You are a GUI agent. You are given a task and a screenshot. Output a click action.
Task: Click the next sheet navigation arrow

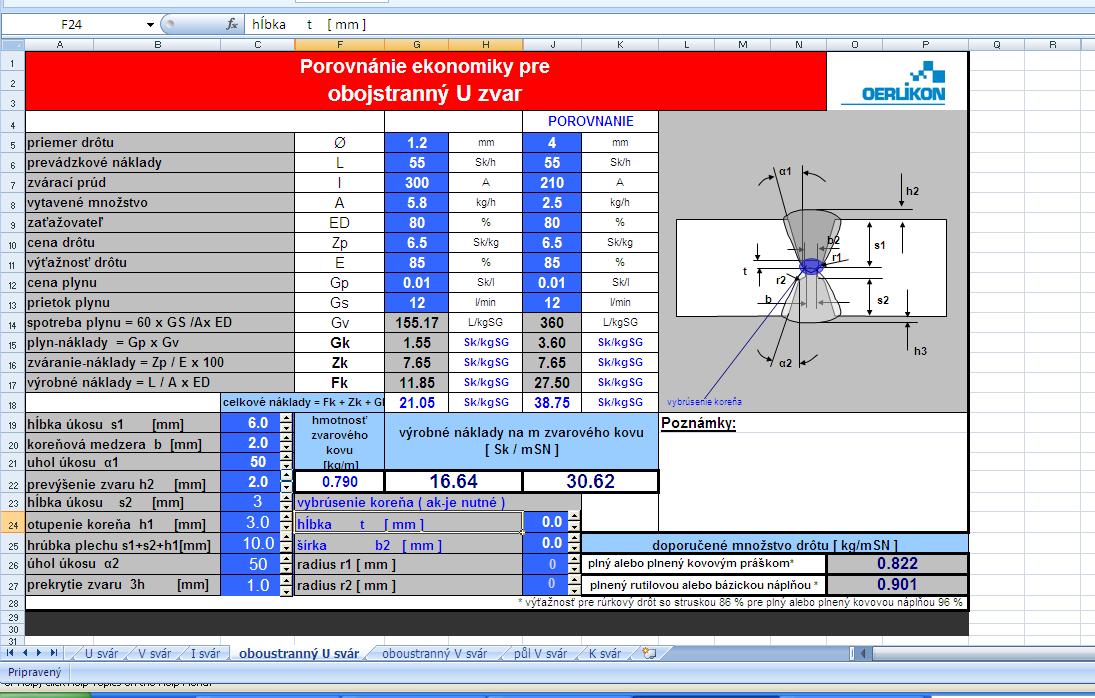[x=40, y=653]
